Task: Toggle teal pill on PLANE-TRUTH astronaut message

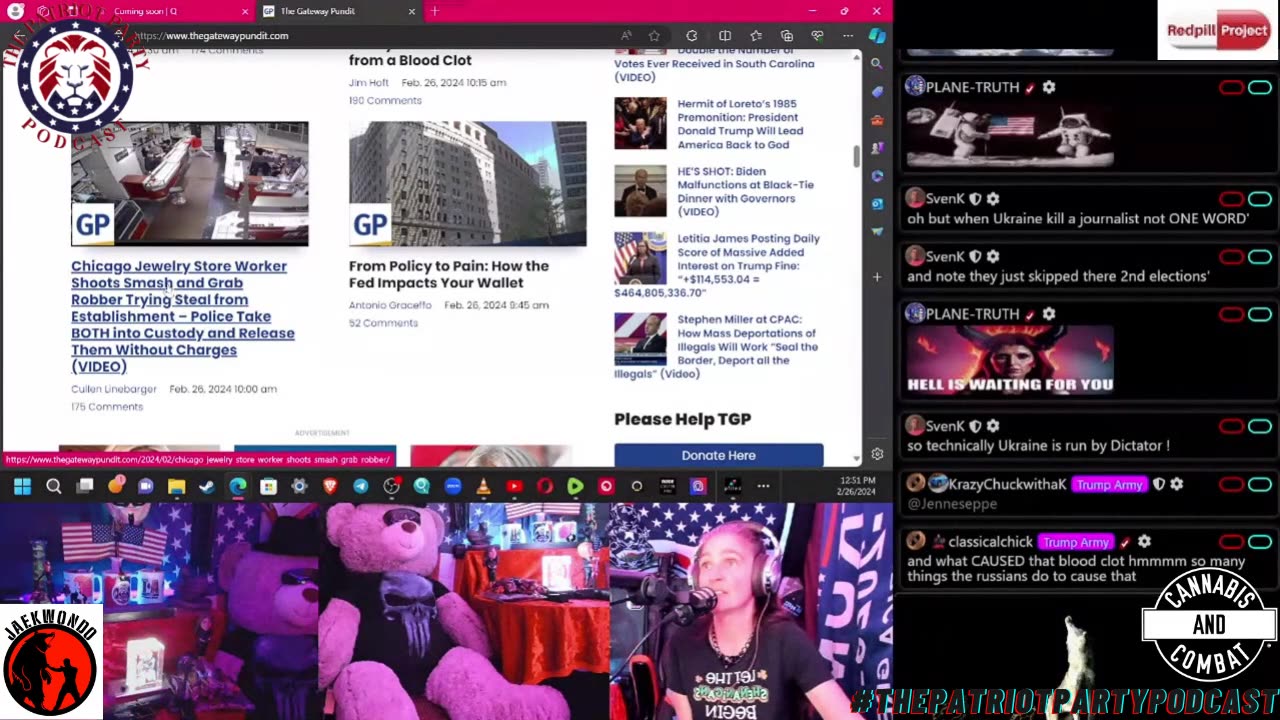Action: coord(1260,88)
